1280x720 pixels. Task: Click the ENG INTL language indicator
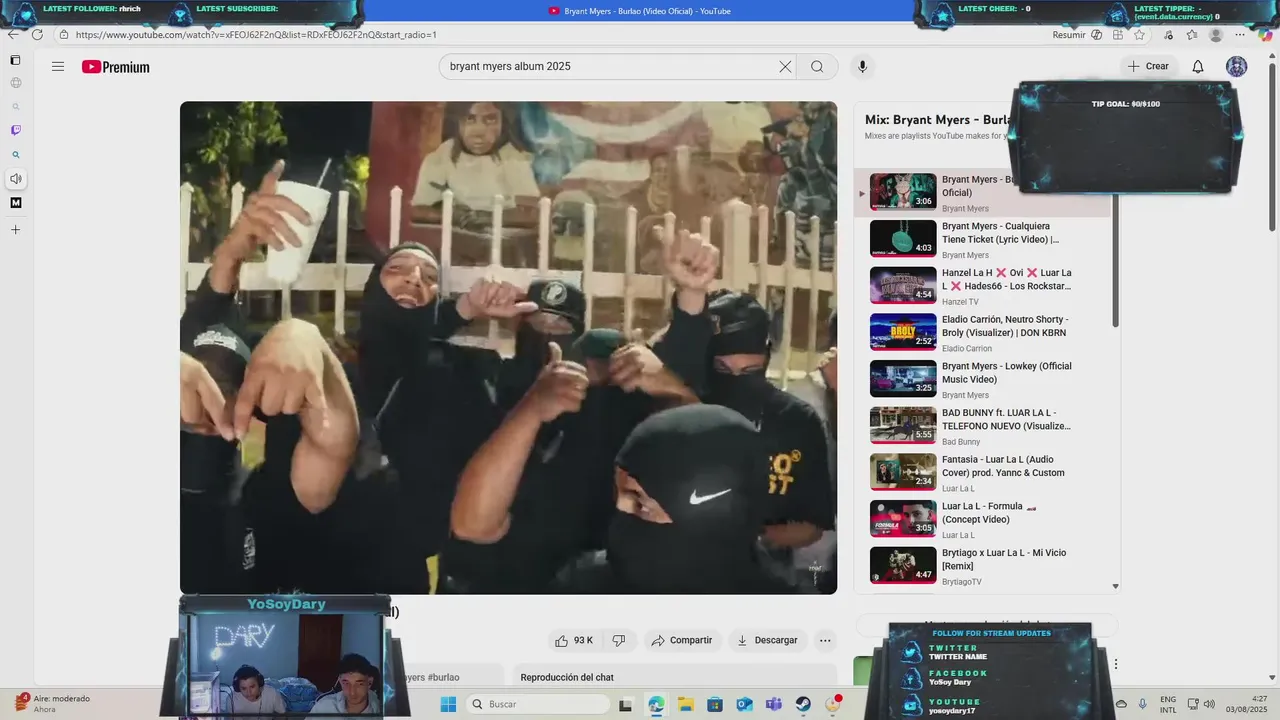tap(1168, 704)
